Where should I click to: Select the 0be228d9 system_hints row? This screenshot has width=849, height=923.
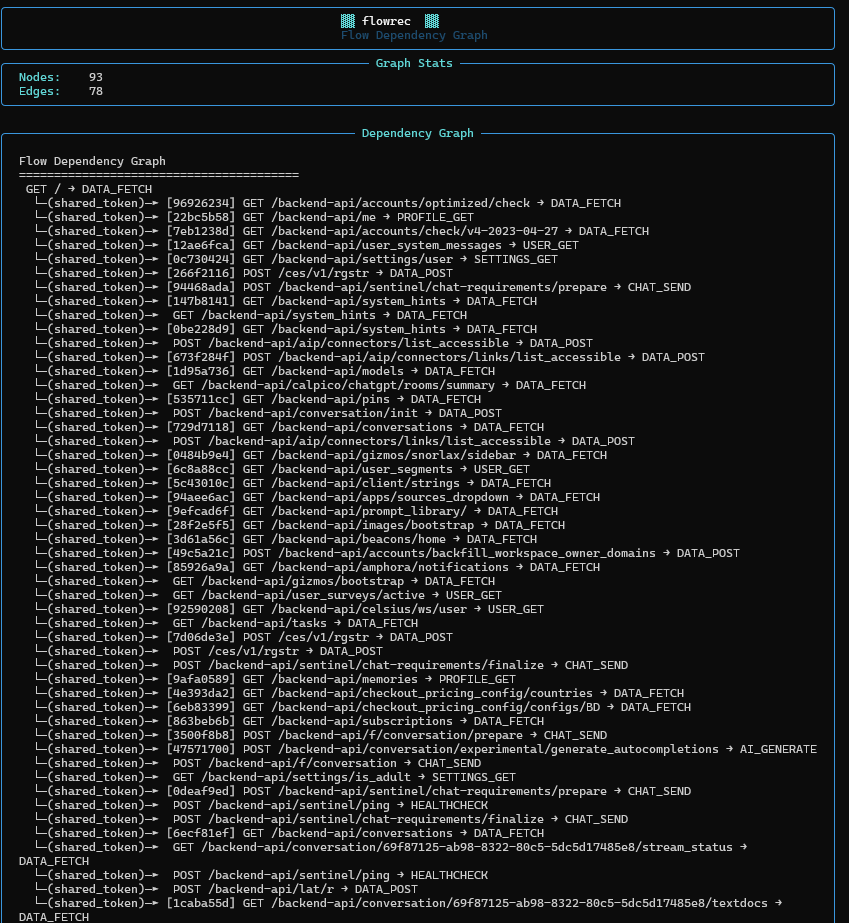pos(286,329)
